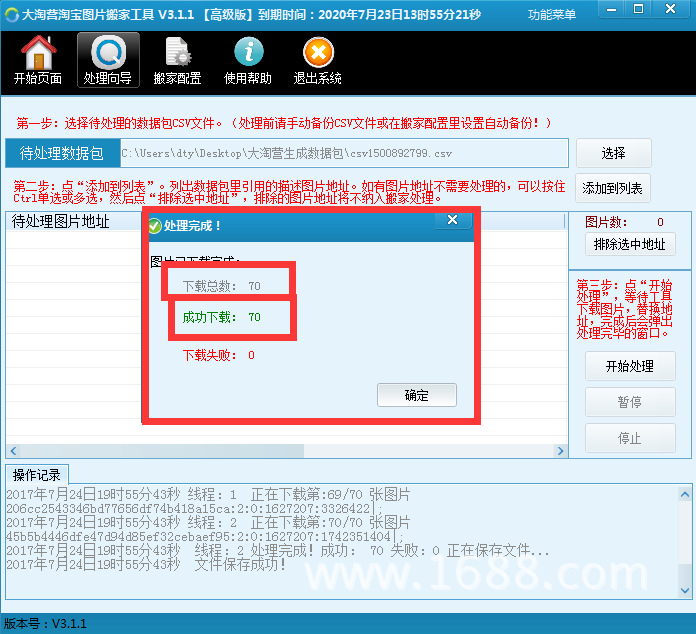The image size is (696, 634).
Task: Open the 搬家配置 settings icon
Action: [178, 60]
